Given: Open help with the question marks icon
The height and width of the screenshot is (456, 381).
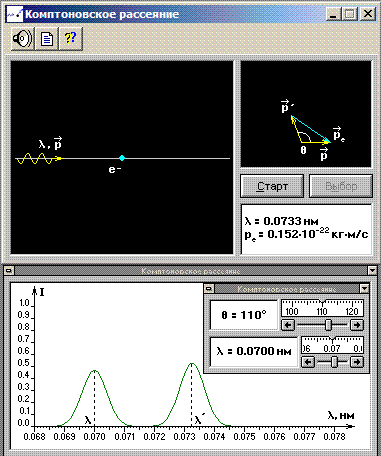Looking at the screenshot, I should pos(70,39).
